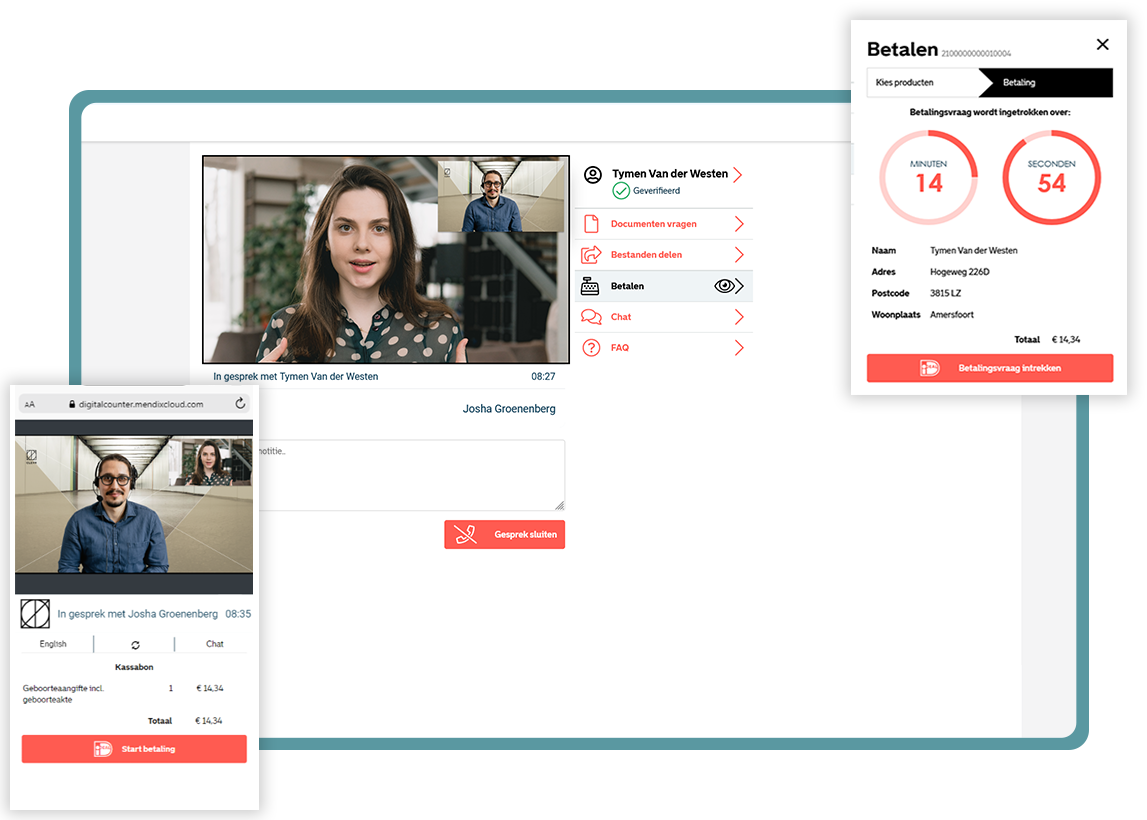1147x820 pixels.
Task: Click into the notes text area
Action: point(410,475)
